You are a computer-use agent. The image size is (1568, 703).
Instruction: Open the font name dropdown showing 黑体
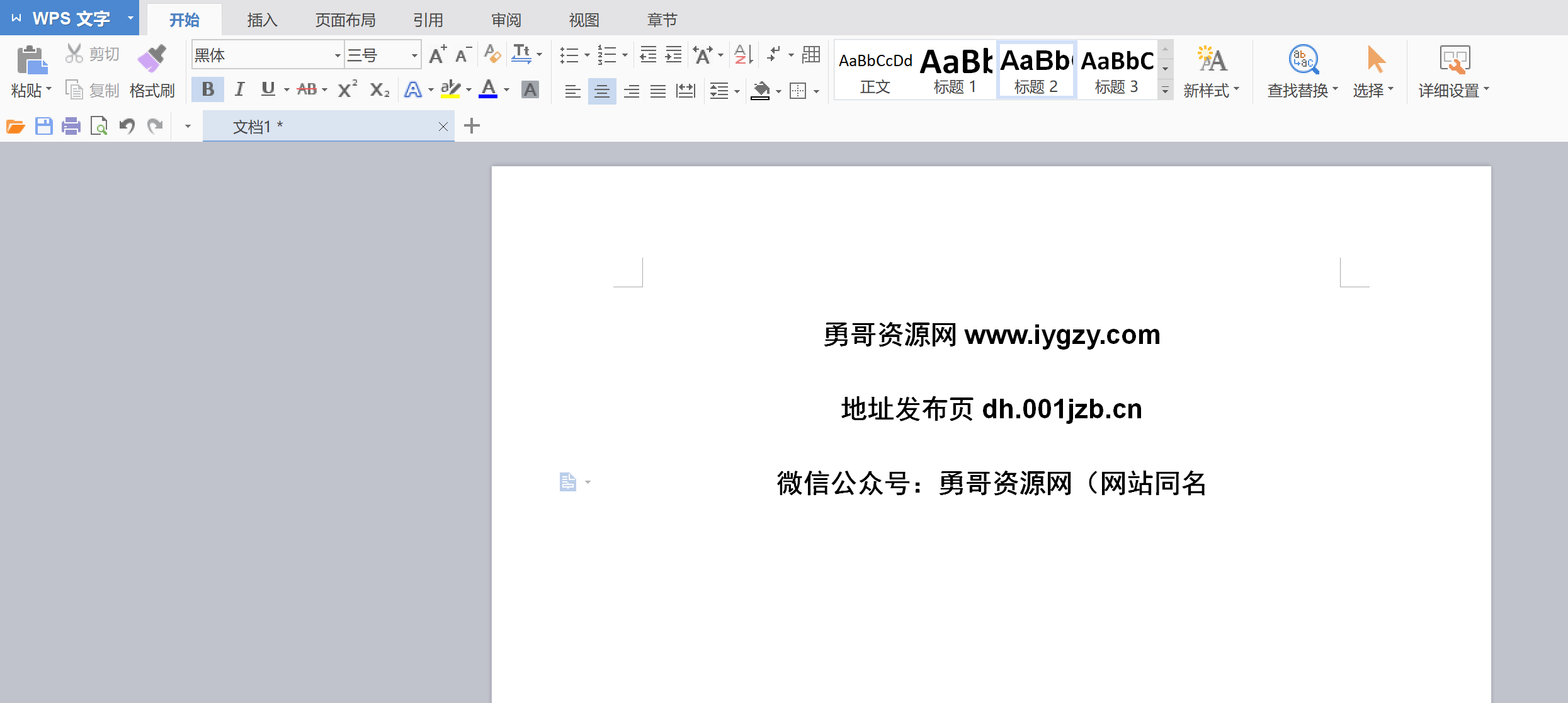click(337, 55)
